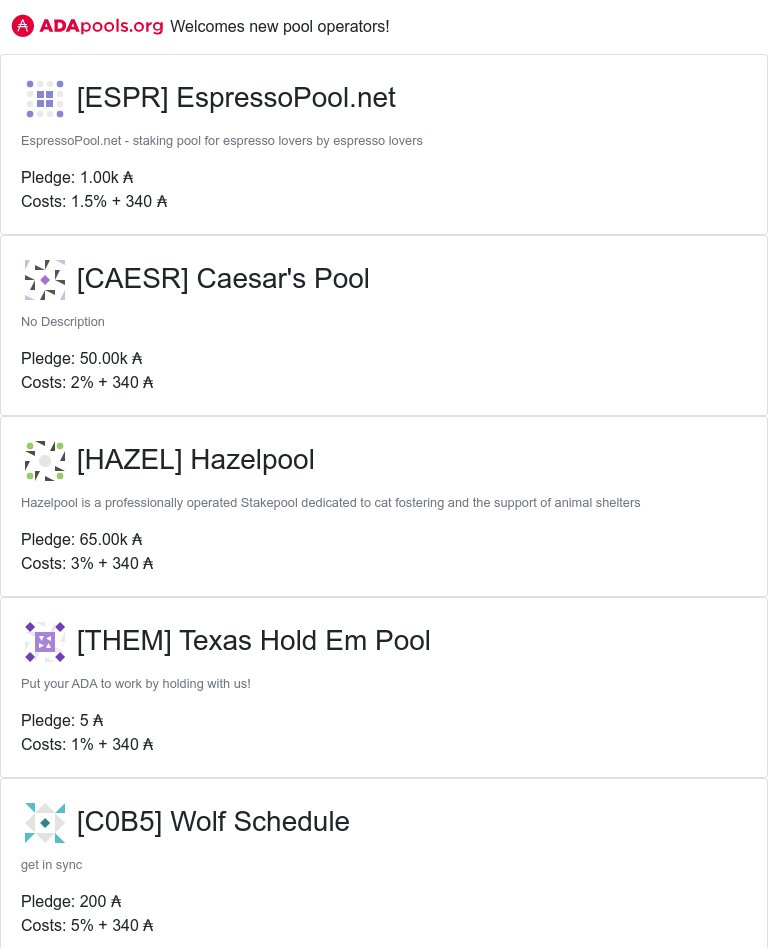Click the Texas Hold Em Pool identicon
This screenshot has width=768, height=948.
(x=45, y=641)
